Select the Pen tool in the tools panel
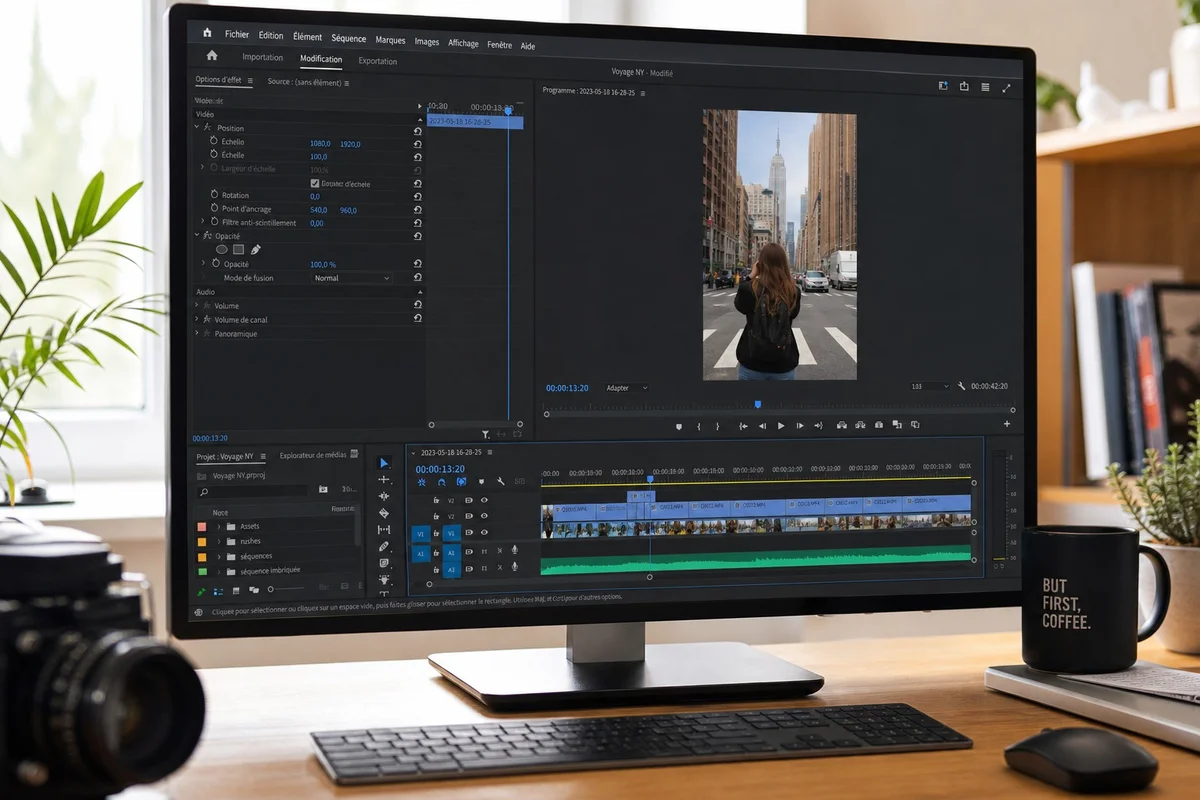The image size is (1200, 800). click(384, 546)
